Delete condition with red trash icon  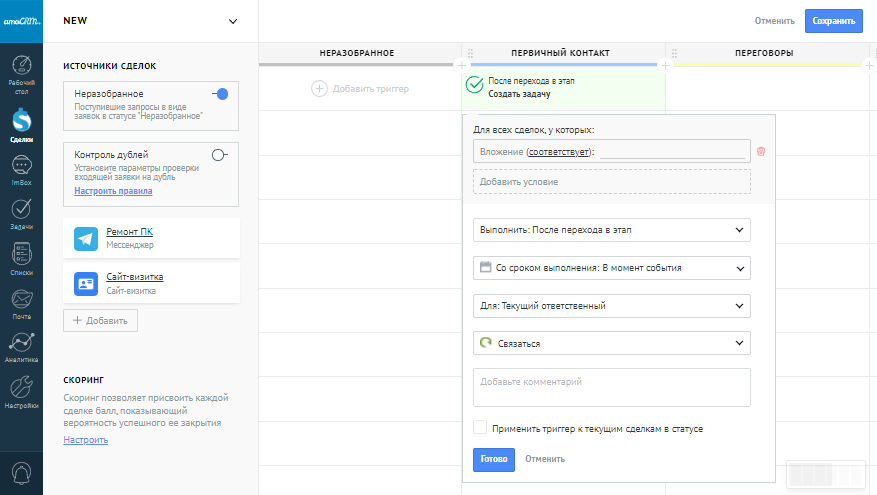(761, 151)
